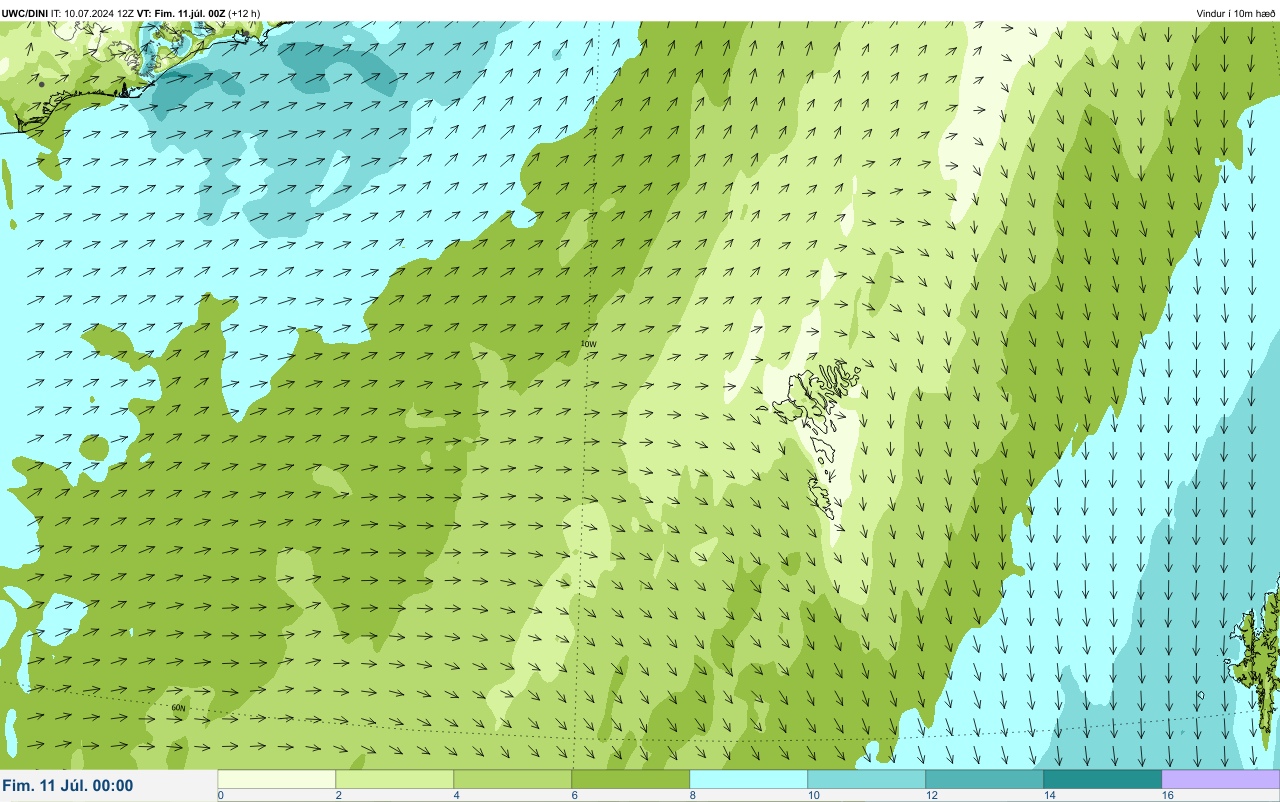Click the legend value "2"
The image size is (1280, 802).
(339, 796)
